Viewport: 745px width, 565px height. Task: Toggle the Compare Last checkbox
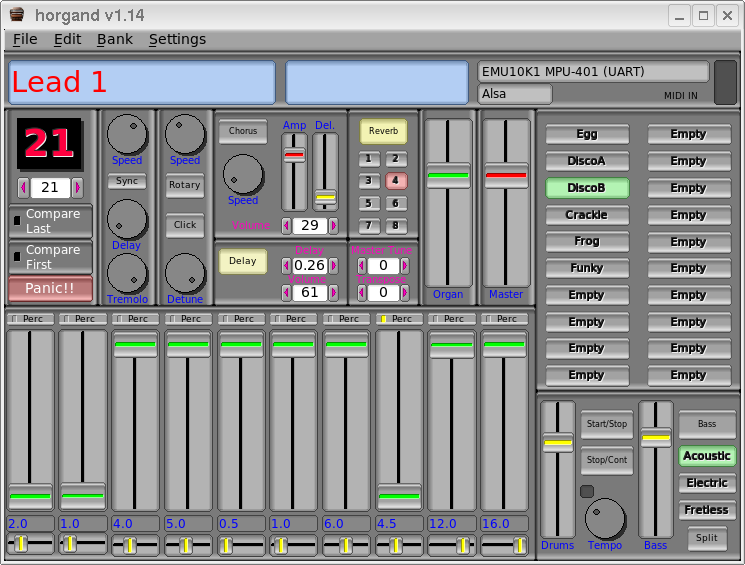[17, 221]
